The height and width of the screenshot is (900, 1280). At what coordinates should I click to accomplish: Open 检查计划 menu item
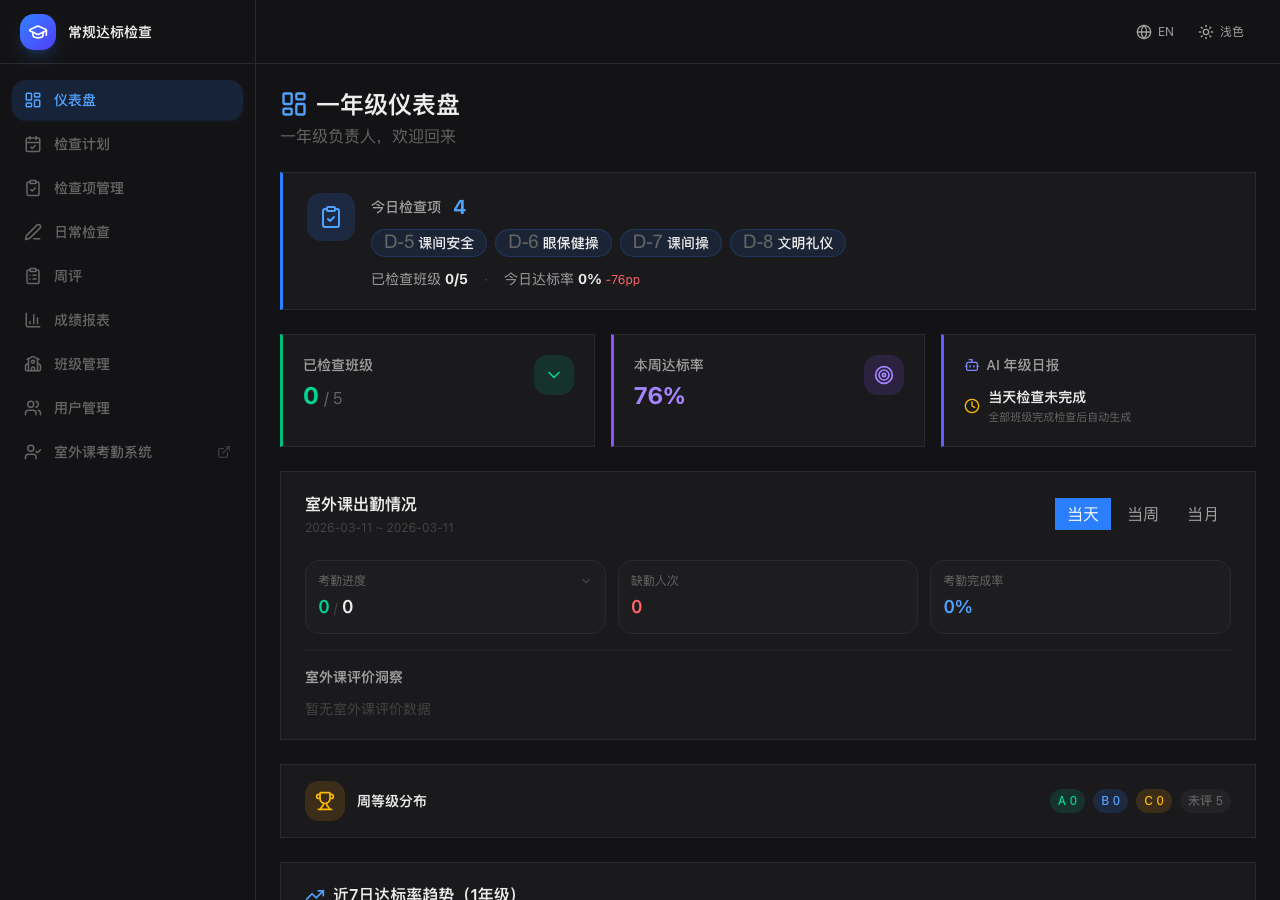pos(128,144)
